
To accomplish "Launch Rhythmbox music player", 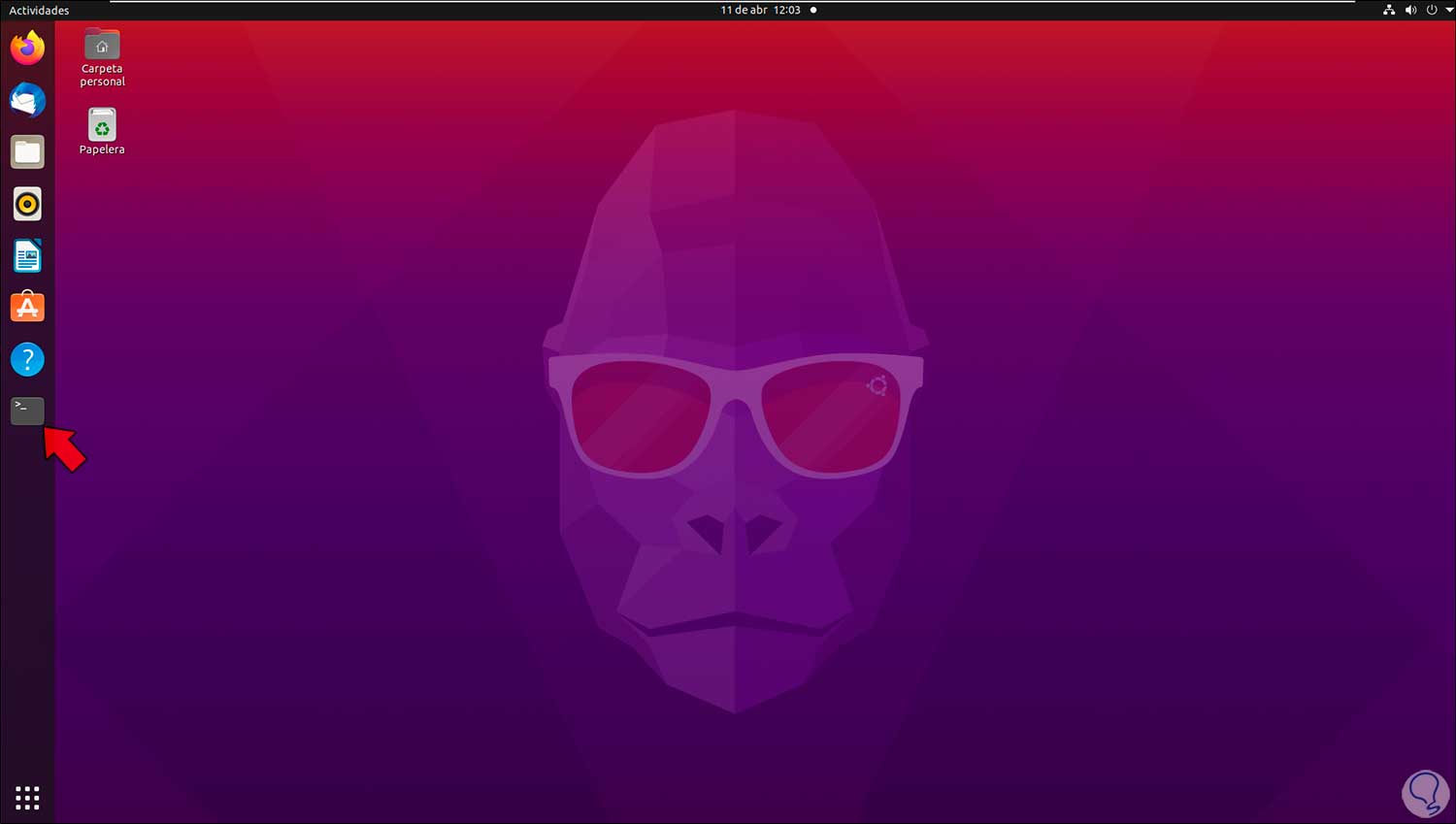I will click(27, 204).
